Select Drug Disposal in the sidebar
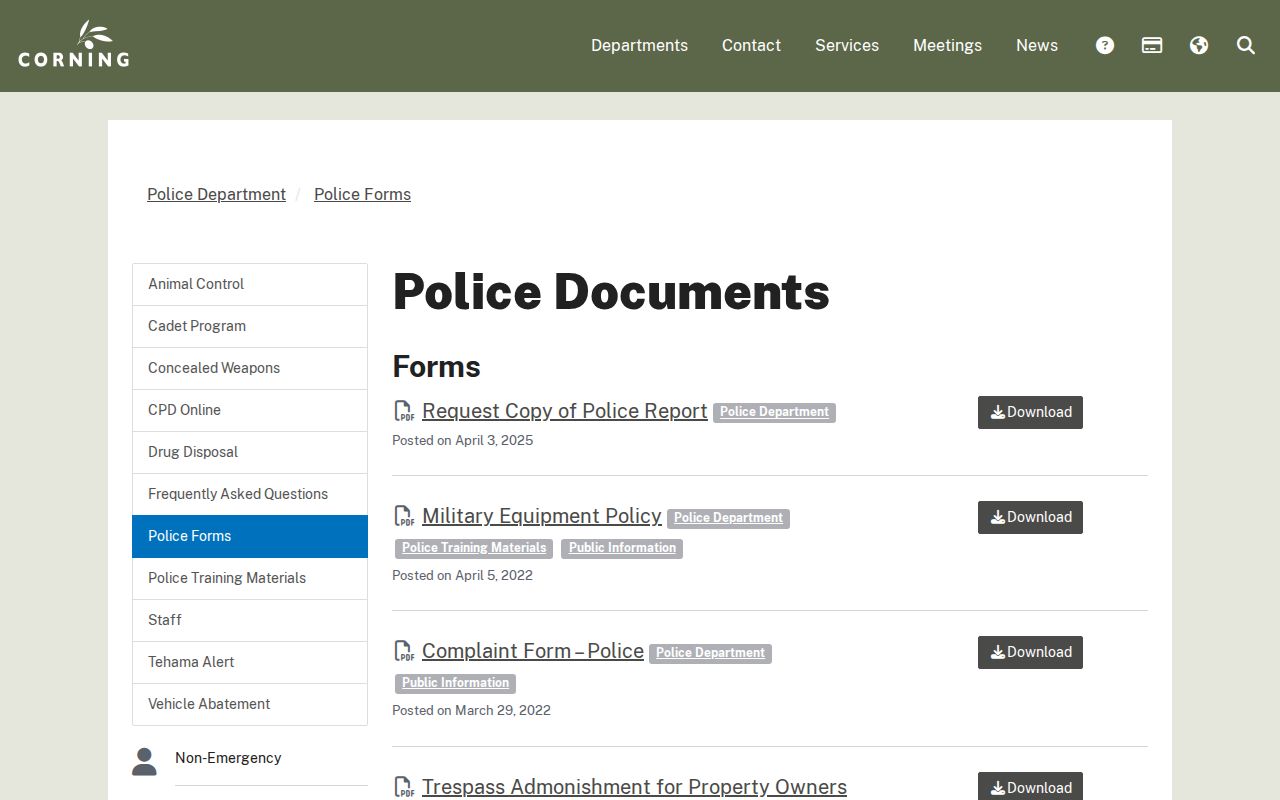 250,452
